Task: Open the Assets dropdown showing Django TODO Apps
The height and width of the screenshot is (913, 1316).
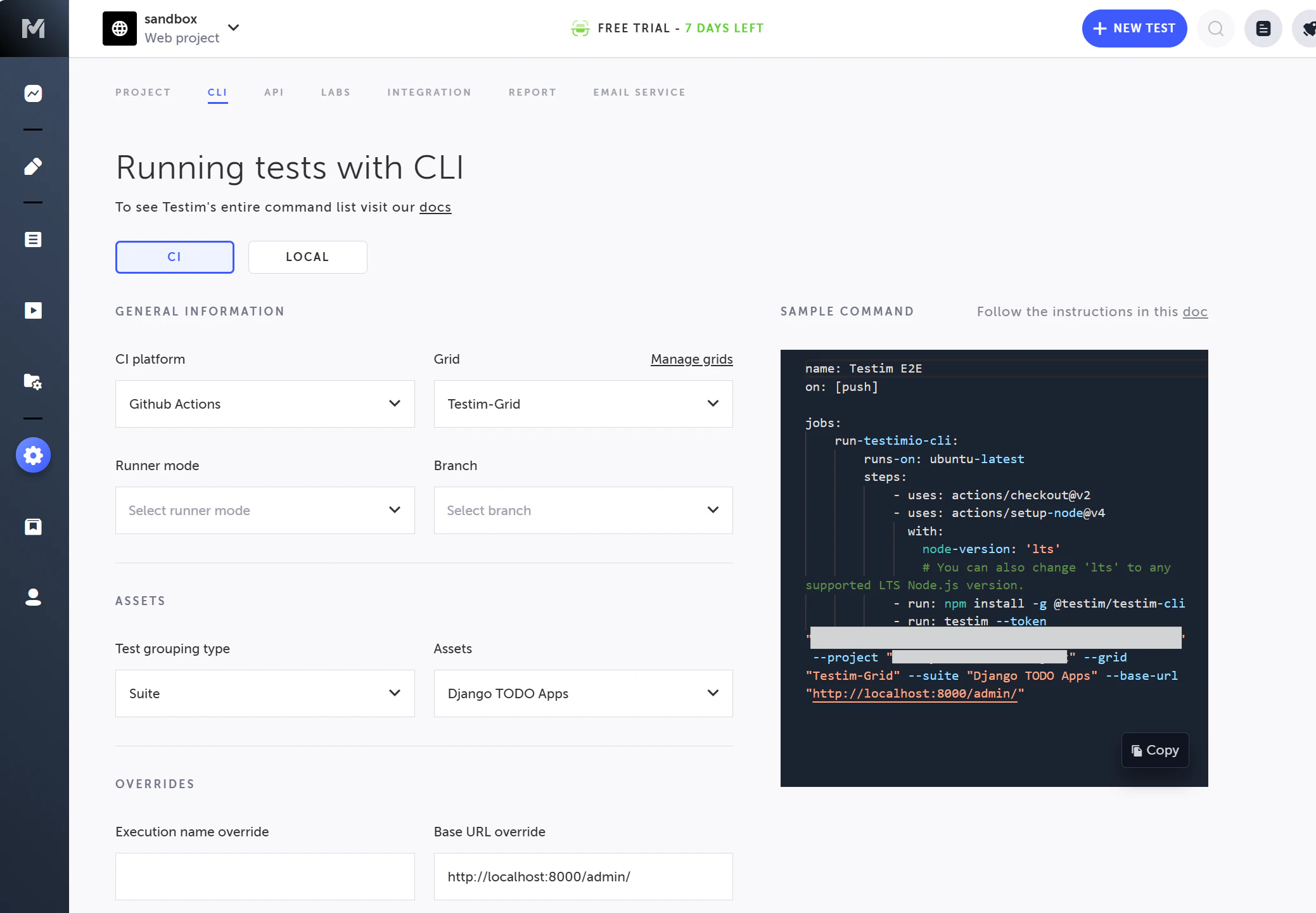Action: click(583, 693)
